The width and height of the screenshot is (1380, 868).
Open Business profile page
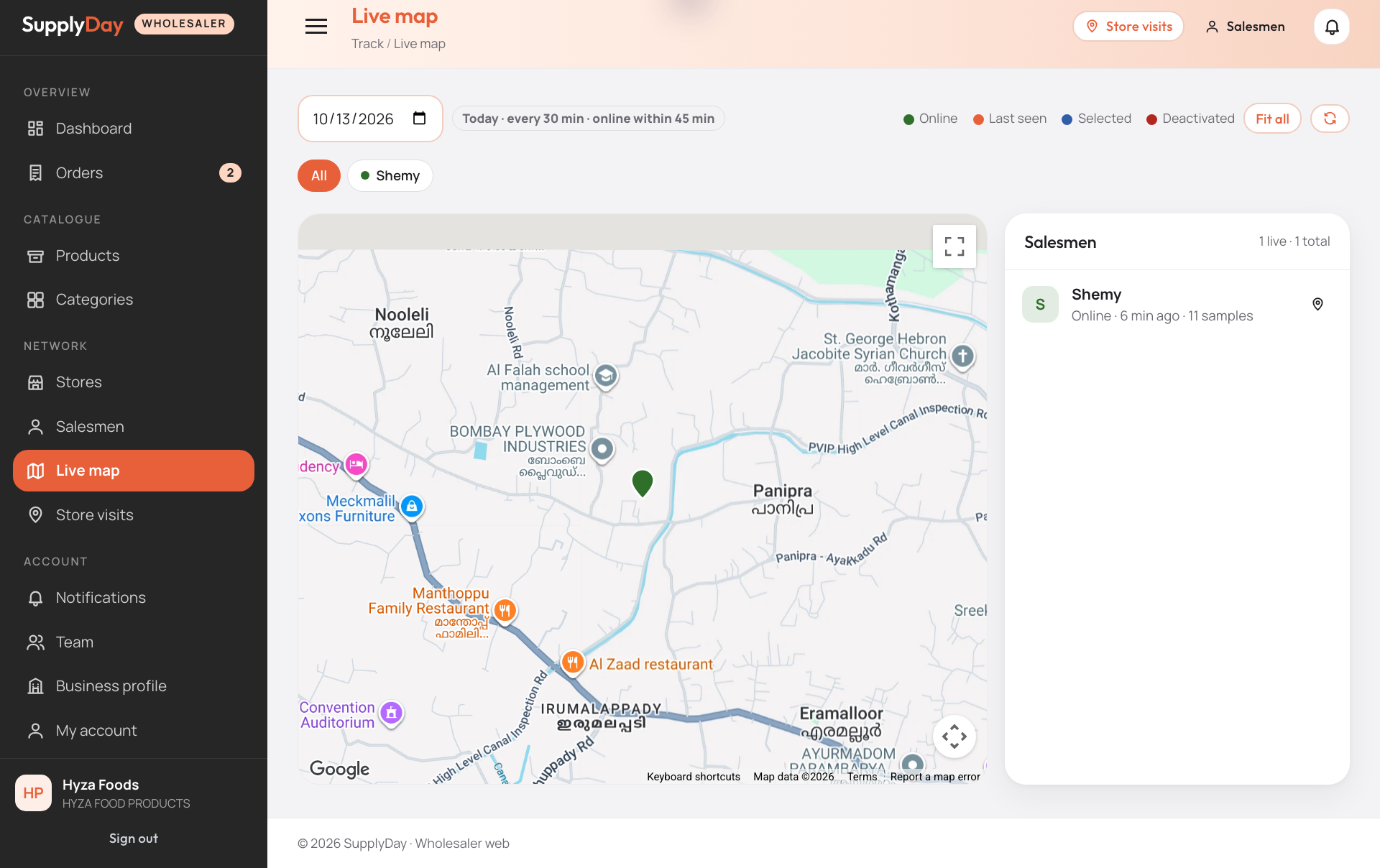pos(134,686)
